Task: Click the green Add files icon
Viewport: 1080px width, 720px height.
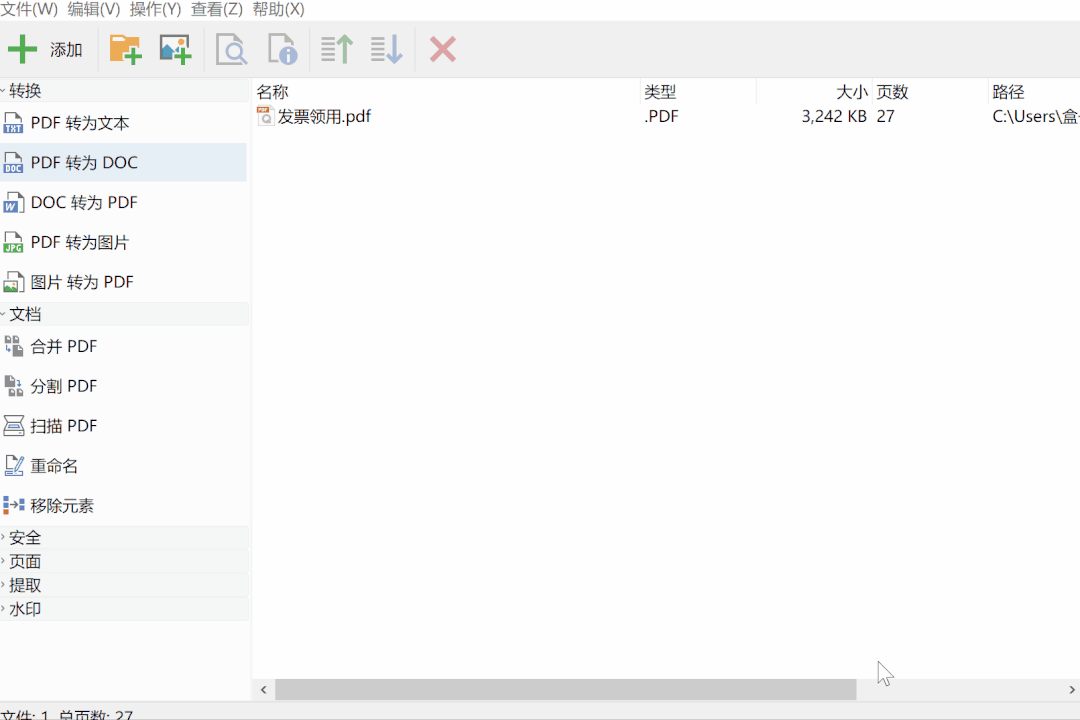Action: tap(22, 48)
